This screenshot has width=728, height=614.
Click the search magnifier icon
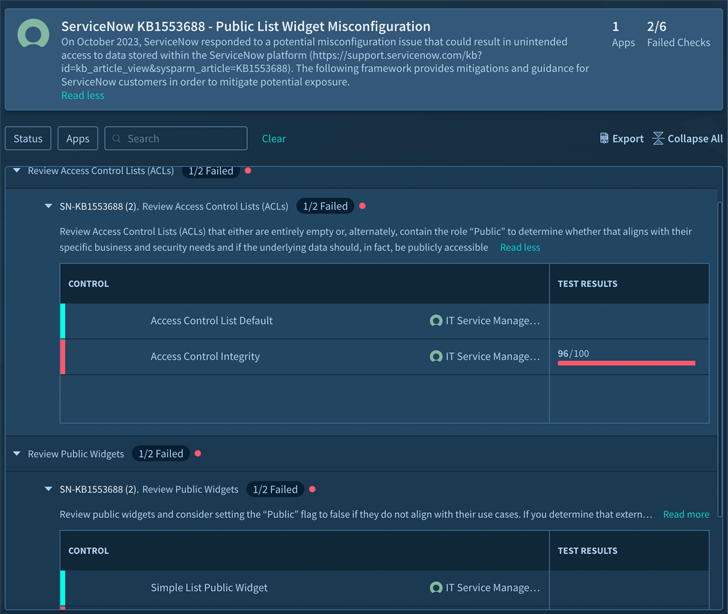click(117, 138)
